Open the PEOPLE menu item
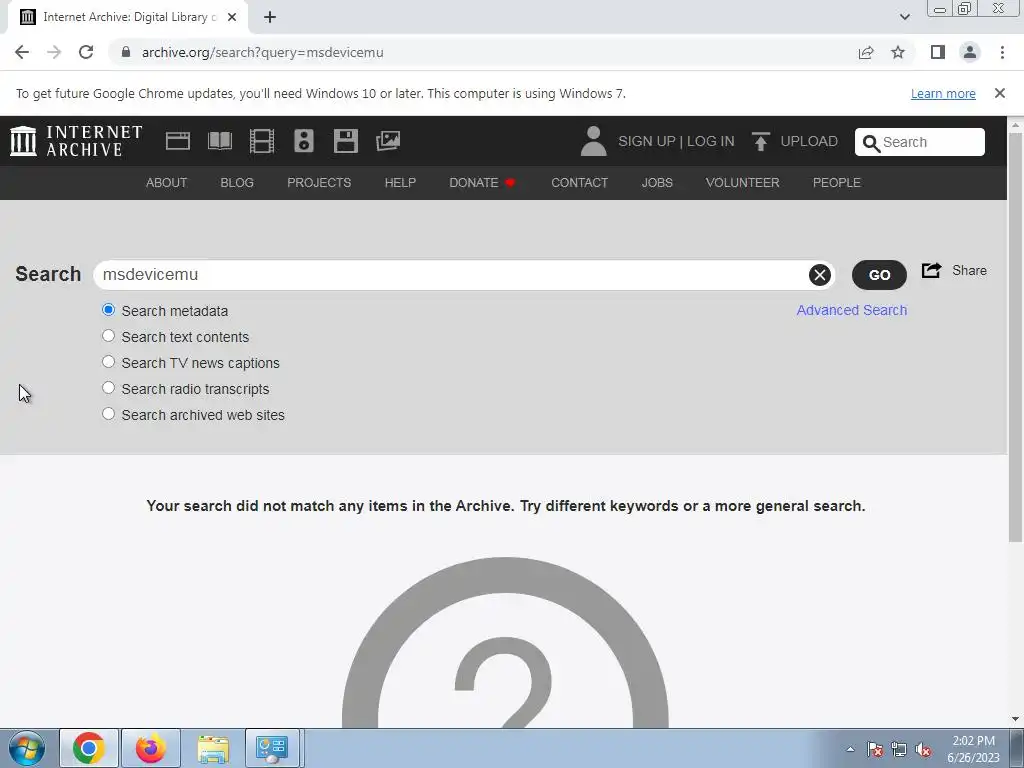This screenshot has width=1024, height=768. click(837, 183)
